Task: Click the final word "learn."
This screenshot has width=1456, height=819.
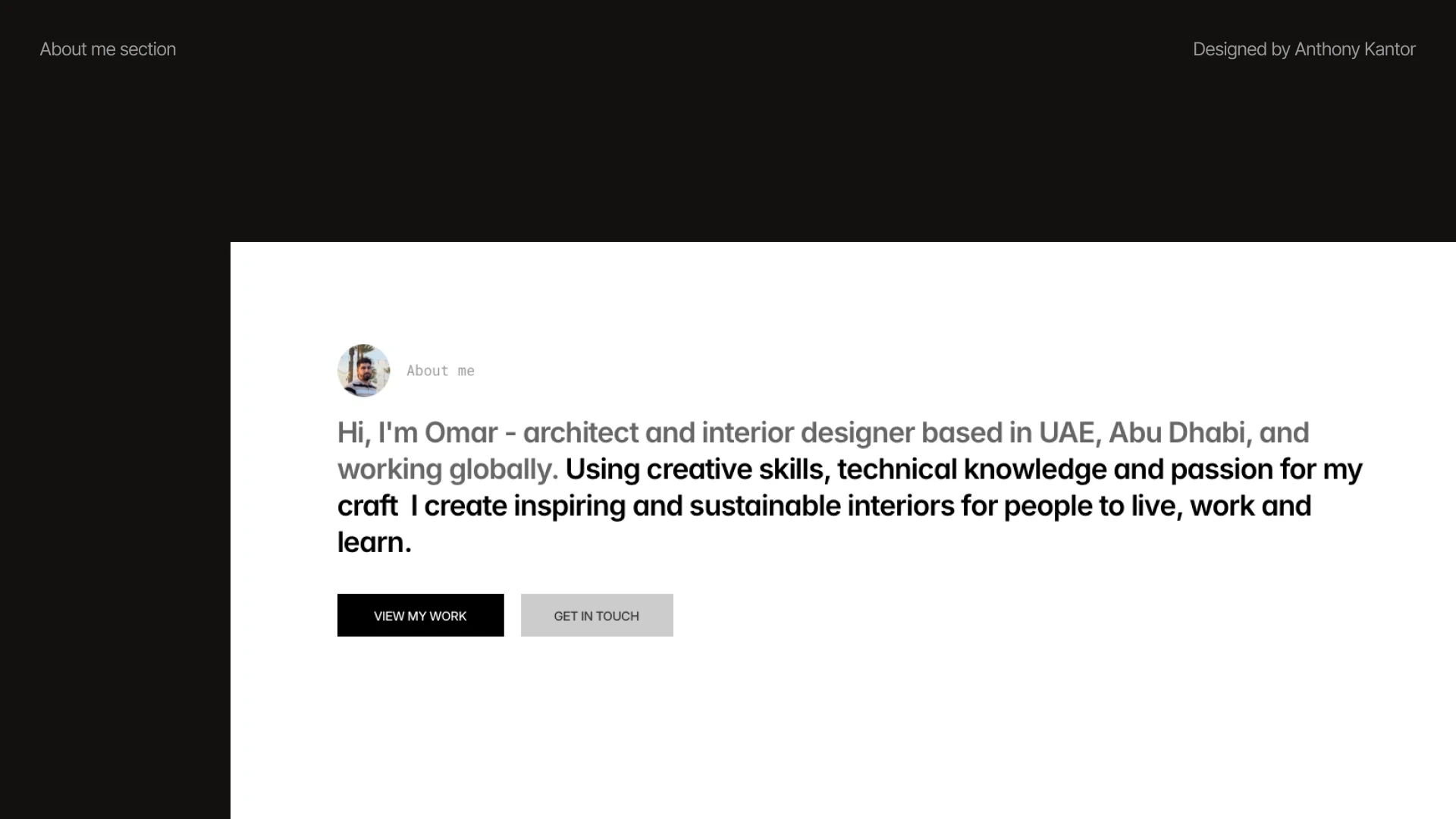Action: (374, 542)
